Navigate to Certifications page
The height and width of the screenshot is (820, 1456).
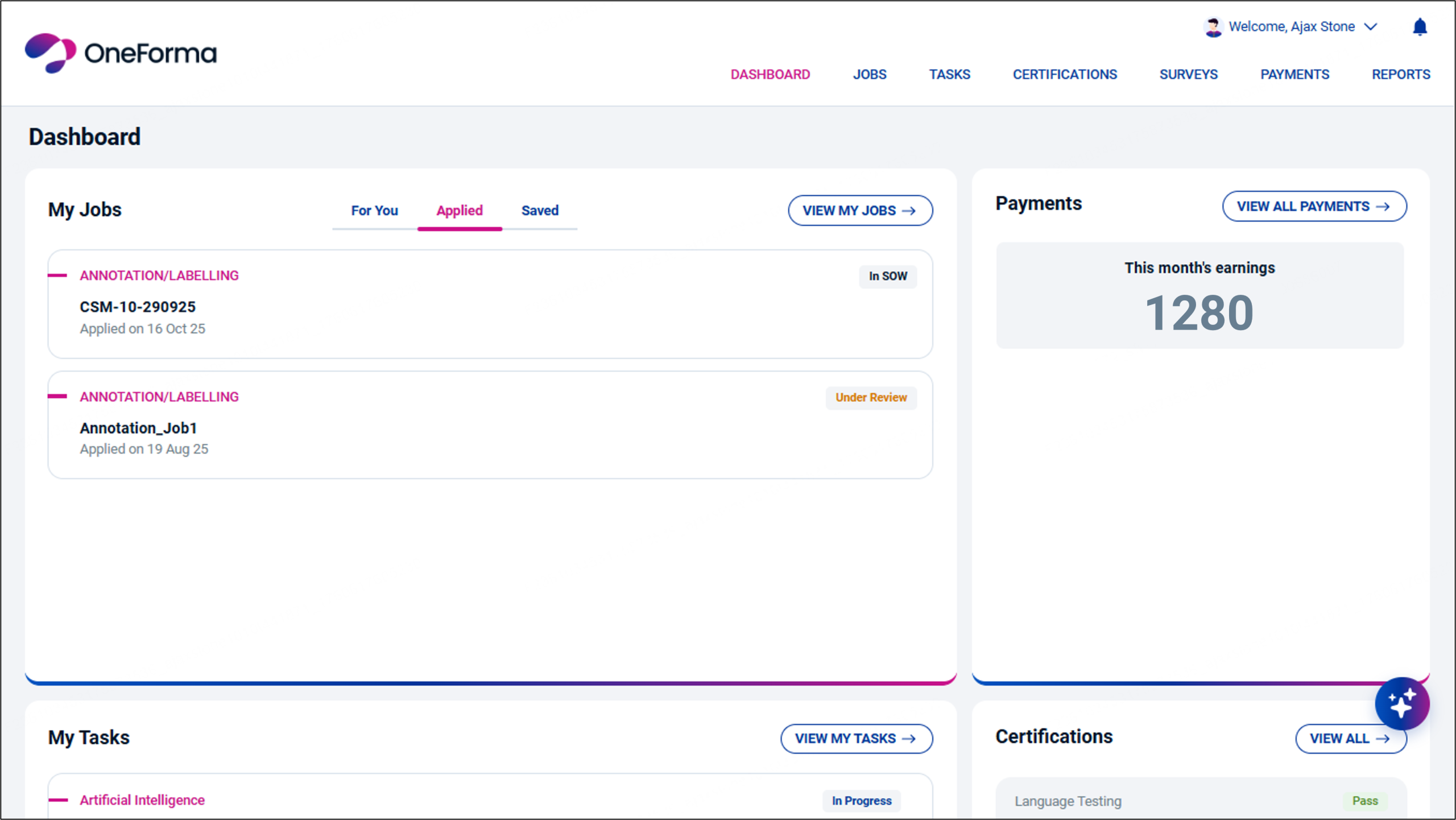(x=1064, y=75)
